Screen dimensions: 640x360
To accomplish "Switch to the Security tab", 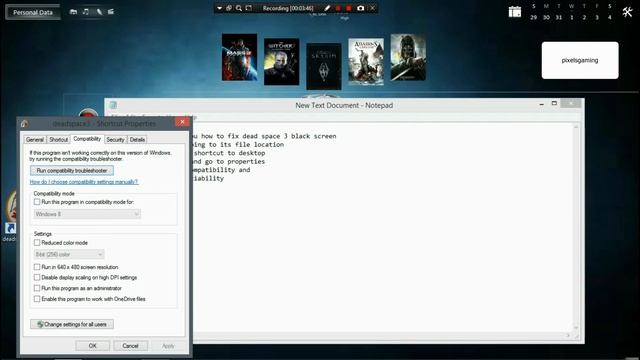I will (115, 140).
